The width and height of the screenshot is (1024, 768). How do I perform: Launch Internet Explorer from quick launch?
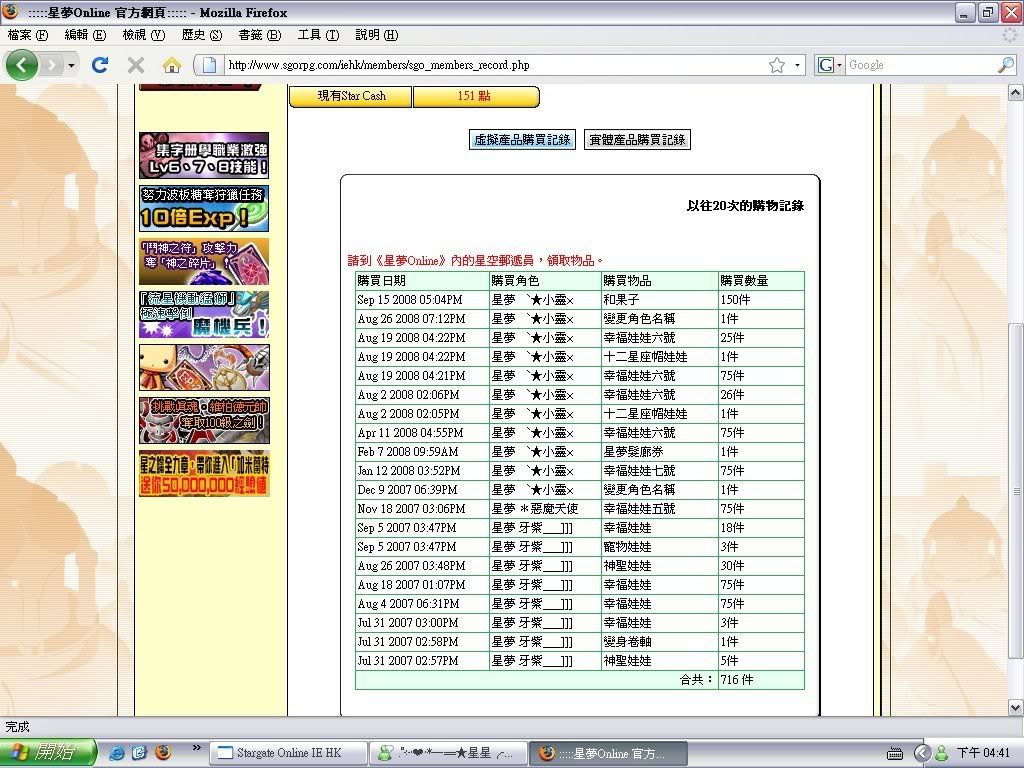tap(117, 752)
